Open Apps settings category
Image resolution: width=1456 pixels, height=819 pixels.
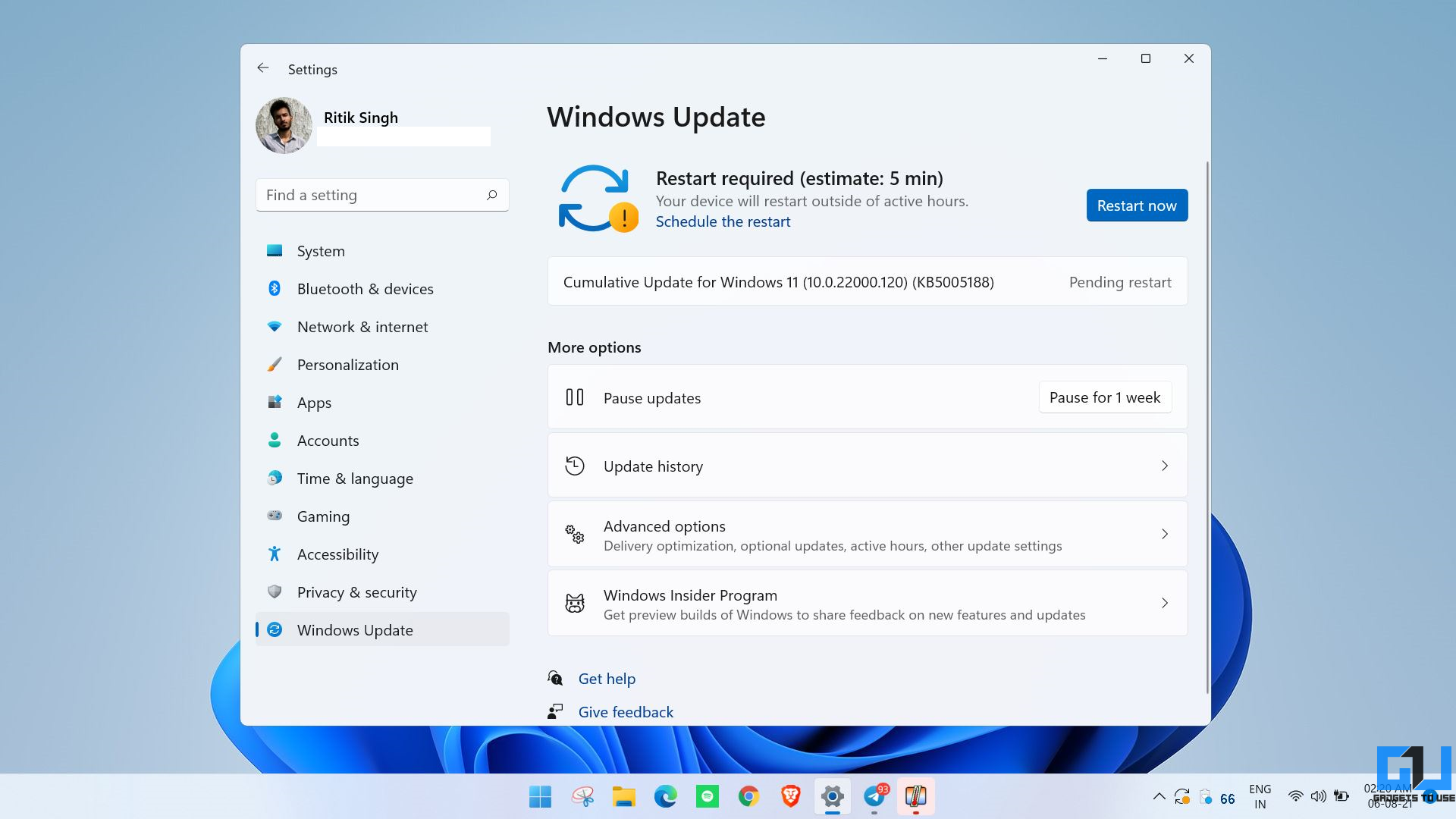click(x=382, y=403)
